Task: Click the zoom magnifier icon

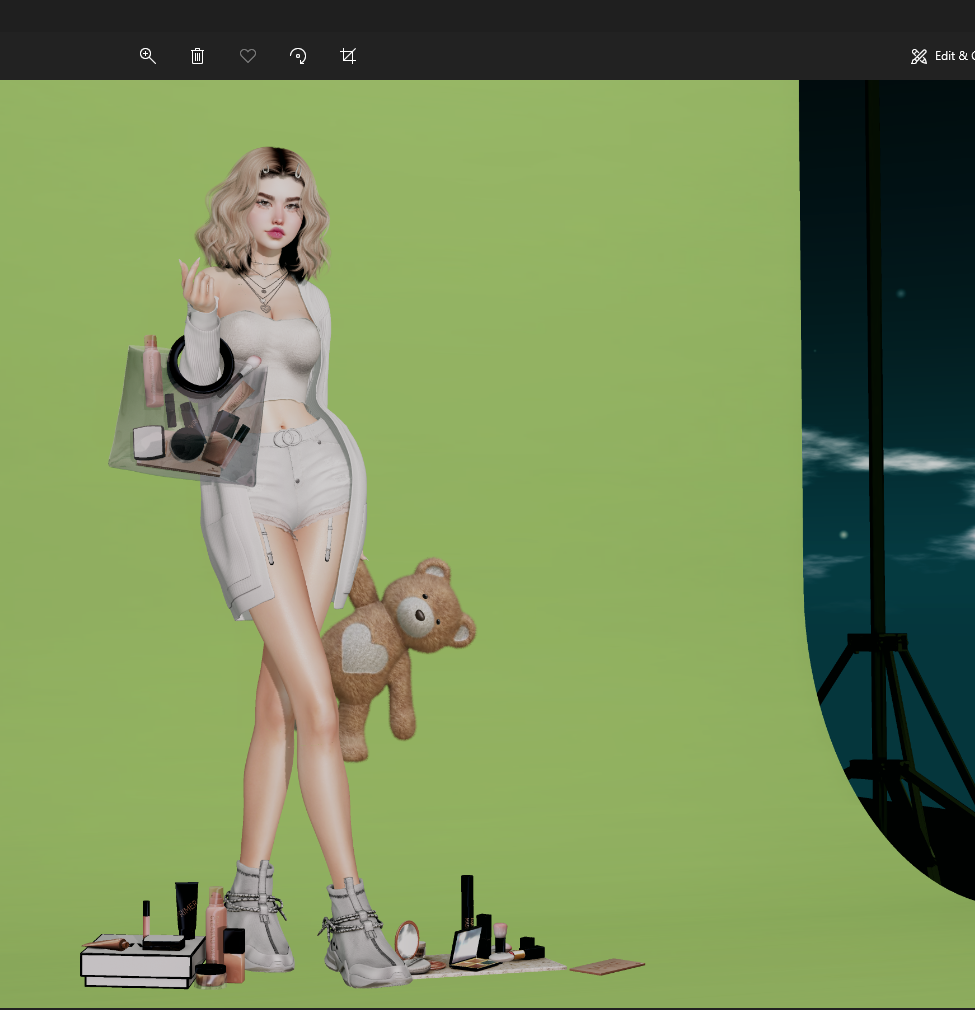Action: (147, 56)
